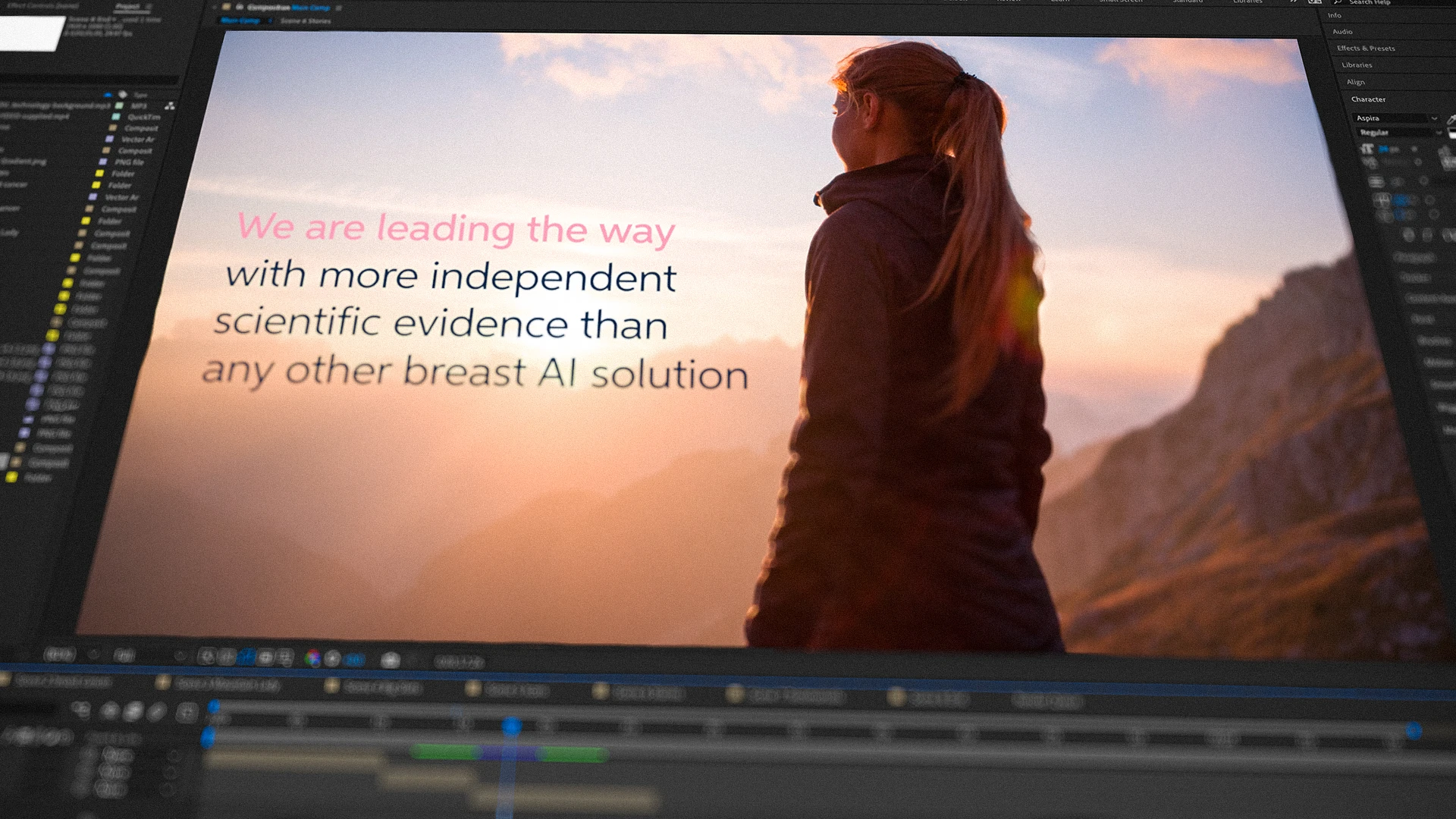Pick a color with the Character eyedropper
This screenshot has height=819, width=1456.
tap(1451, 119)
